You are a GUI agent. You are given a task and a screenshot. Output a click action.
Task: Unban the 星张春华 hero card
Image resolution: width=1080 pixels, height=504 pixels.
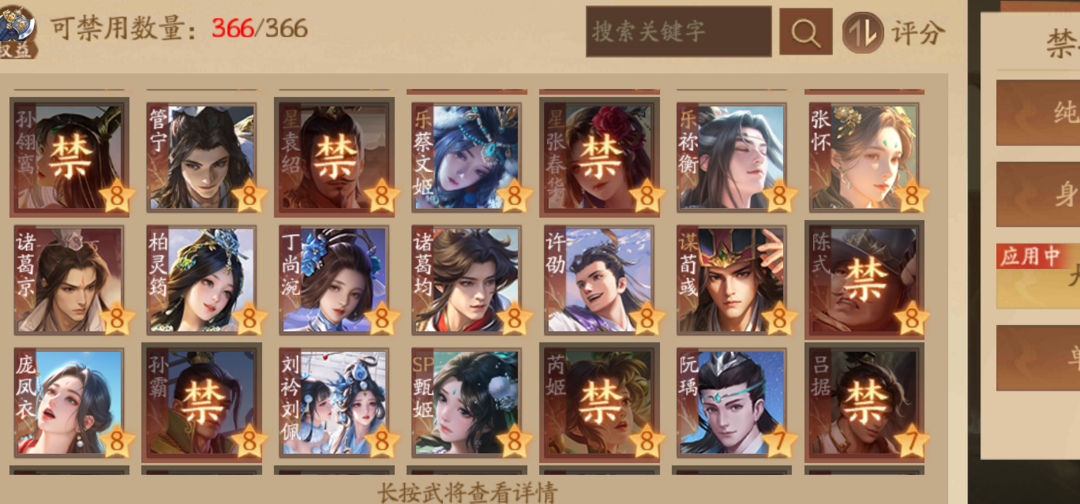point(599,157)
